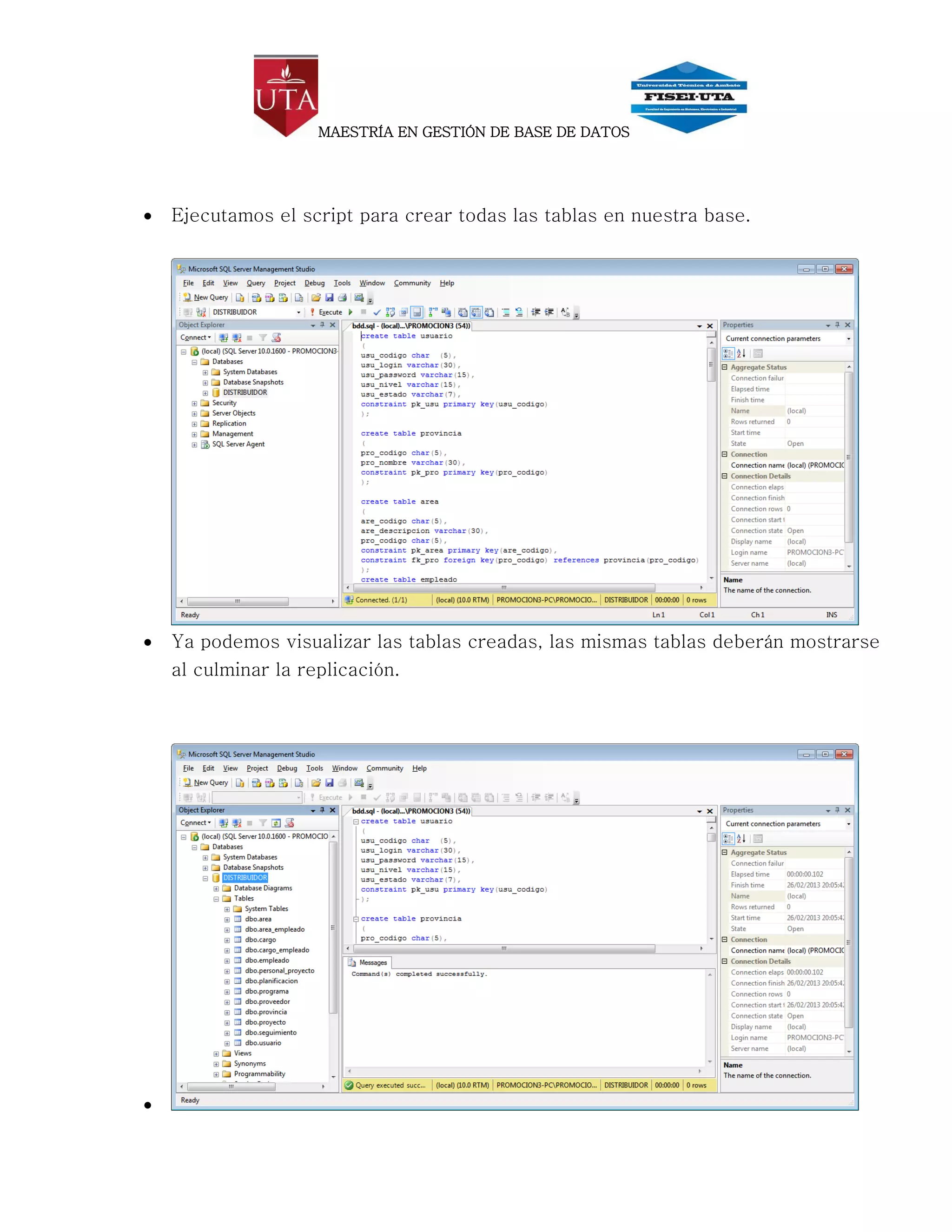
Task: Select the bdd.sql tab in the upper SSMS window
Action: 411,326
